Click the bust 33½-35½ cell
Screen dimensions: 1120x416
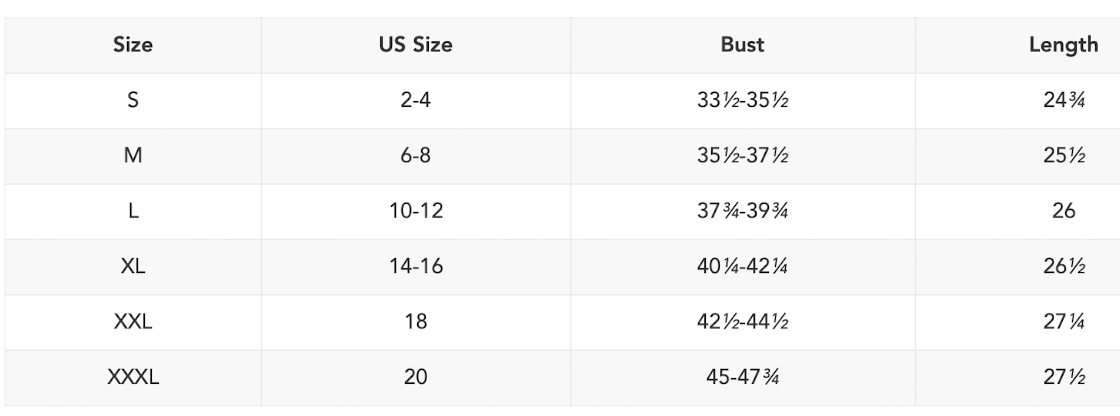click(743, 101)
